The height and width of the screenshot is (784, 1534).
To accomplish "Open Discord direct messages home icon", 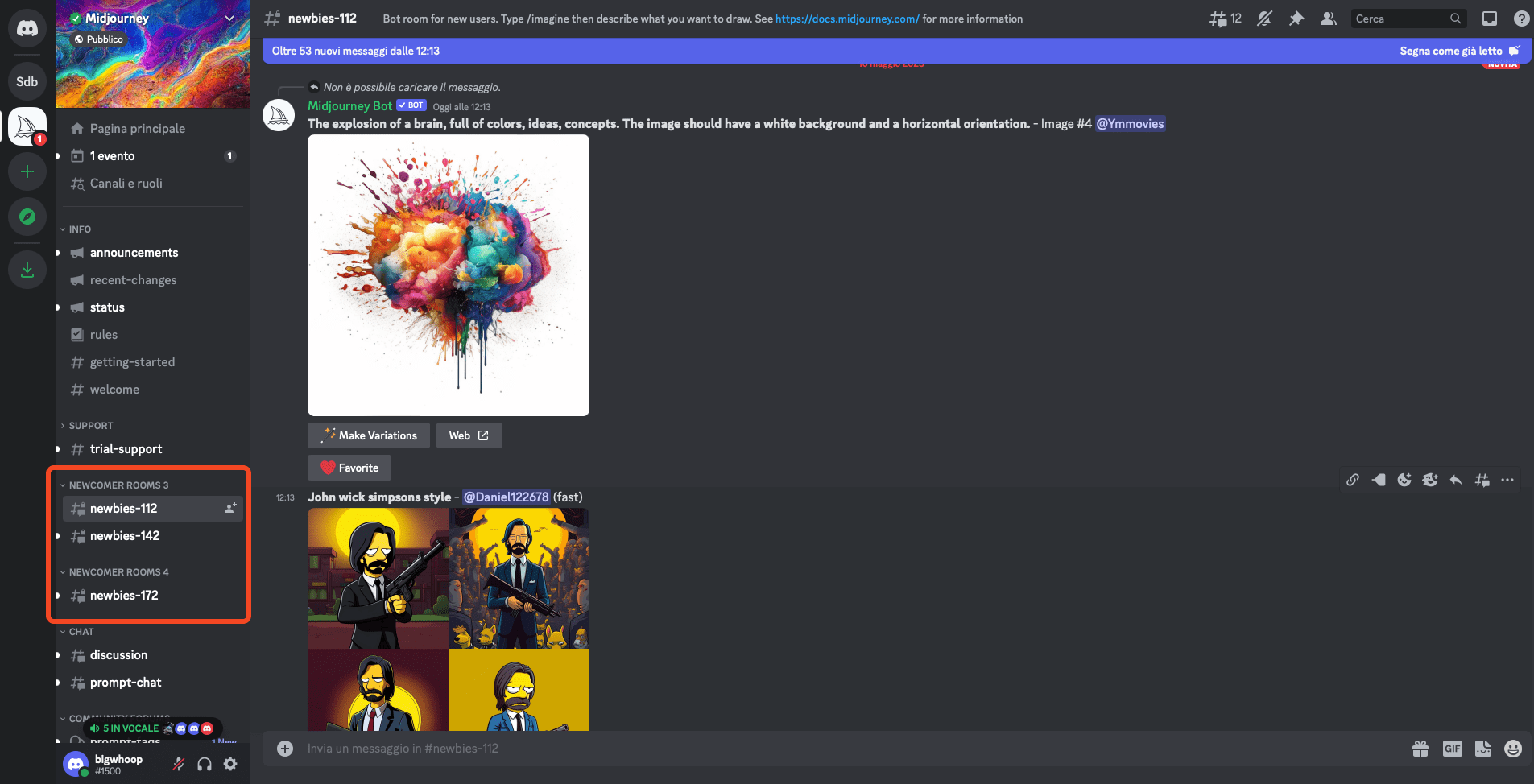I will click(27, 28).
